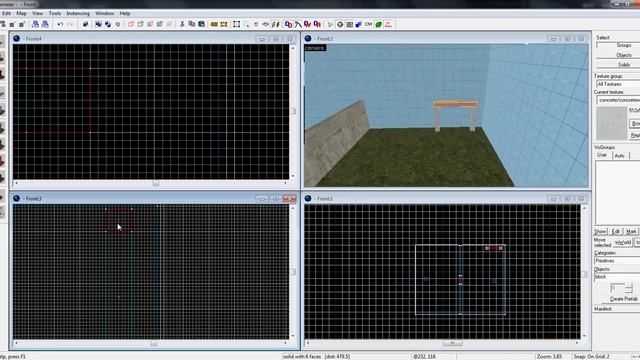Screen dimensions: 640x360
Task: Click the '@232, 118' coordinates status text
Action: (424, 356)
